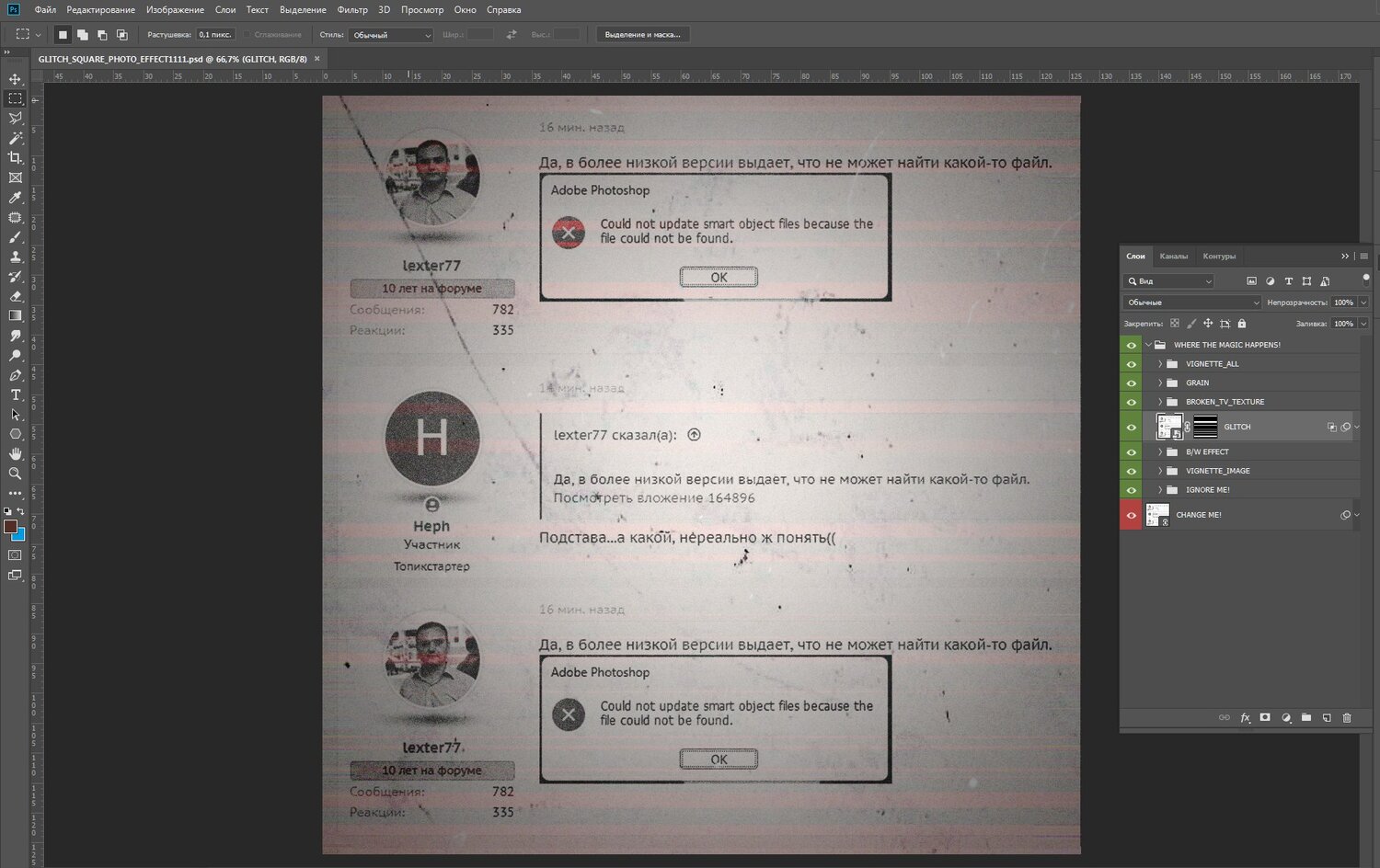Screen dimensions: 1380x868
Task: Select the Magic Wand tool
Action: coord(16,138)
